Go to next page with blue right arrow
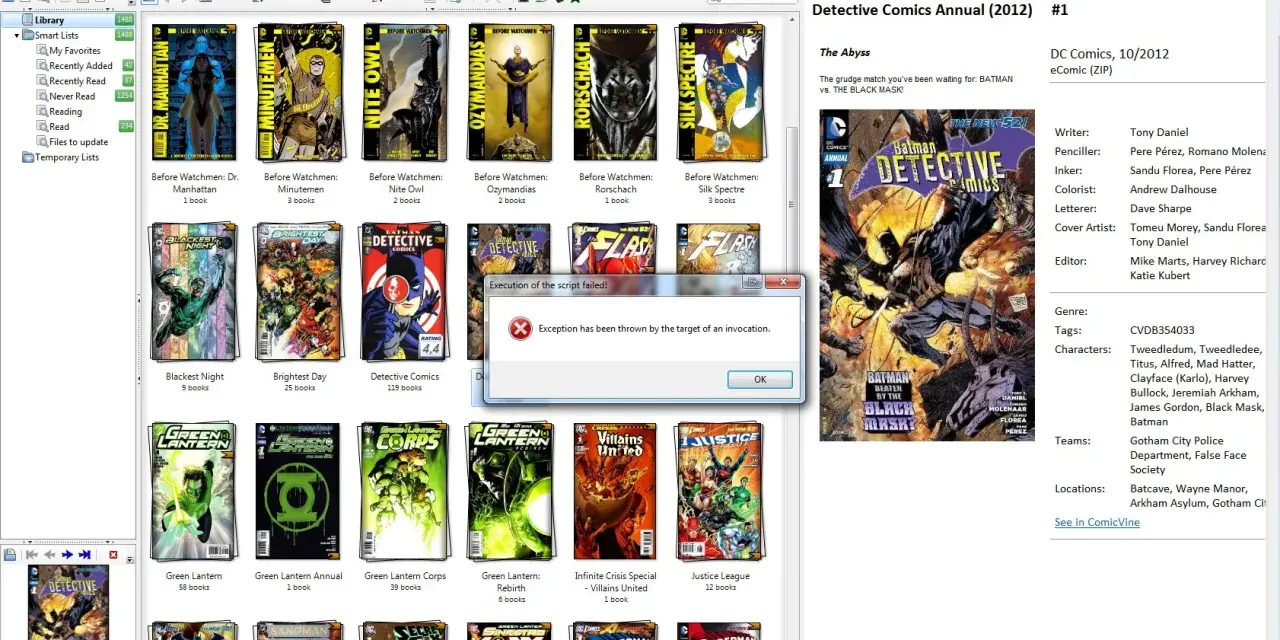The image size is (1280, 640). [67, 554]
